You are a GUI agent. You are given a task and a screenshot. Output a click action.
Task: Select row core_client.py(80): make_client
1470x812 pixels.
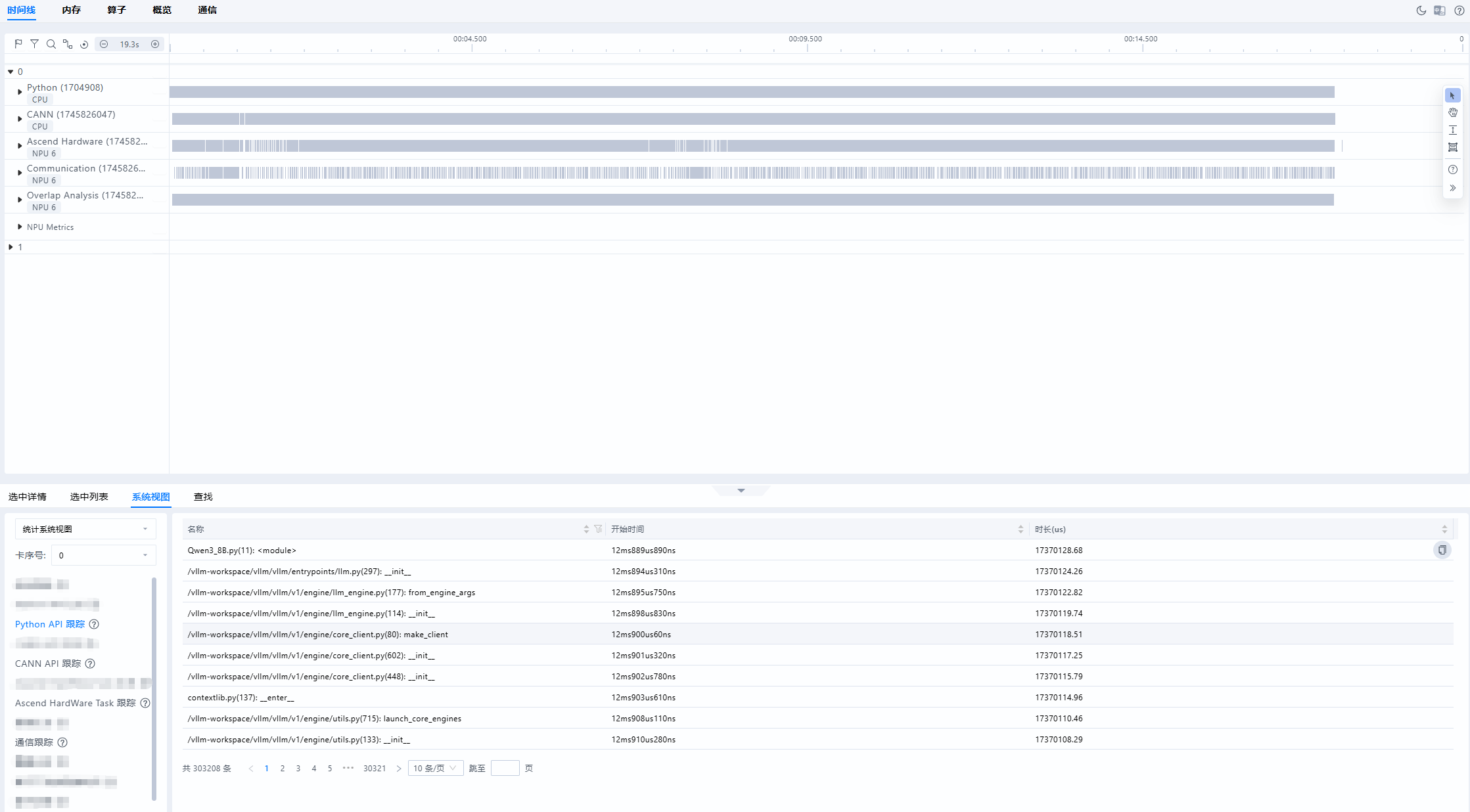click(x=817, y=634)
